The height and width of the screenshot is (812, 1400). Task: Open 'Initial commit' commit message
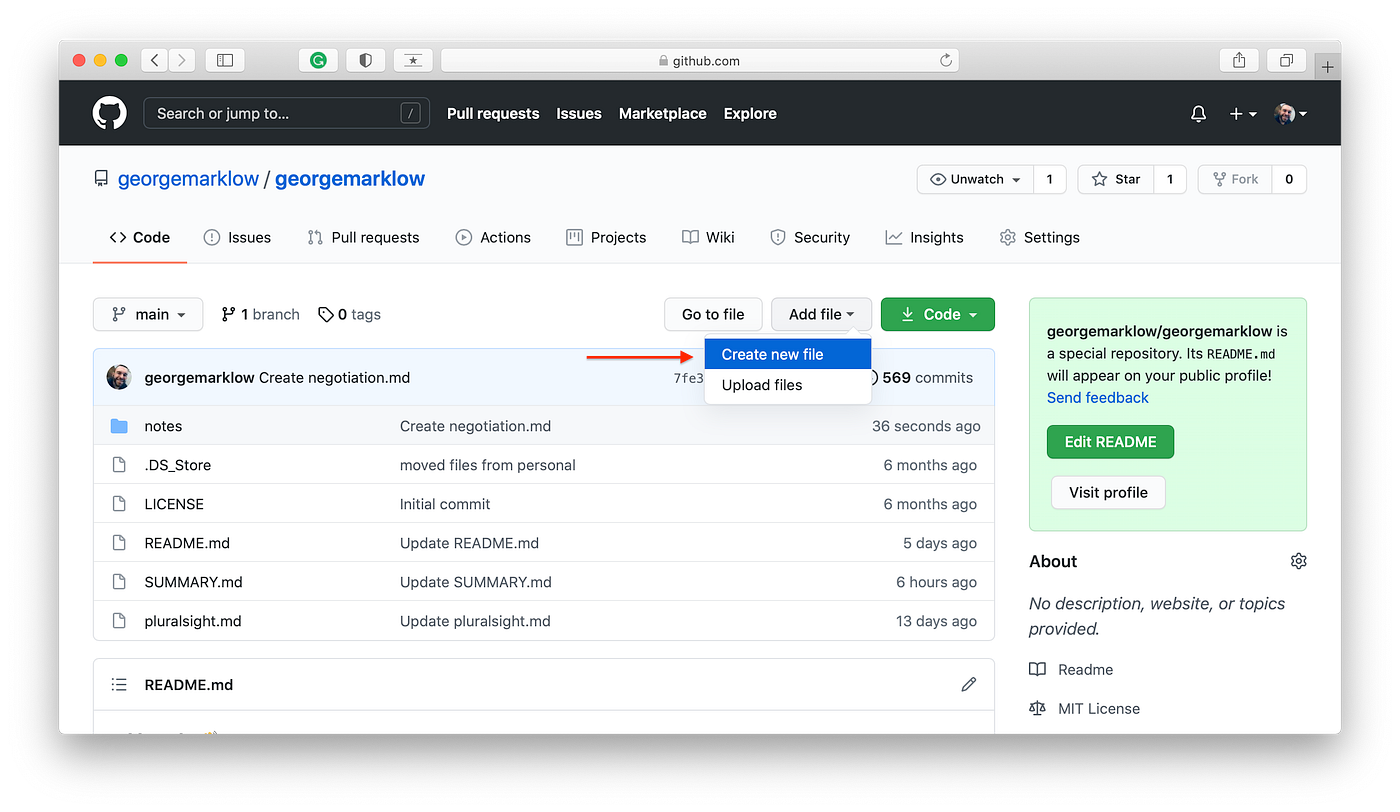tap(445, 504)
